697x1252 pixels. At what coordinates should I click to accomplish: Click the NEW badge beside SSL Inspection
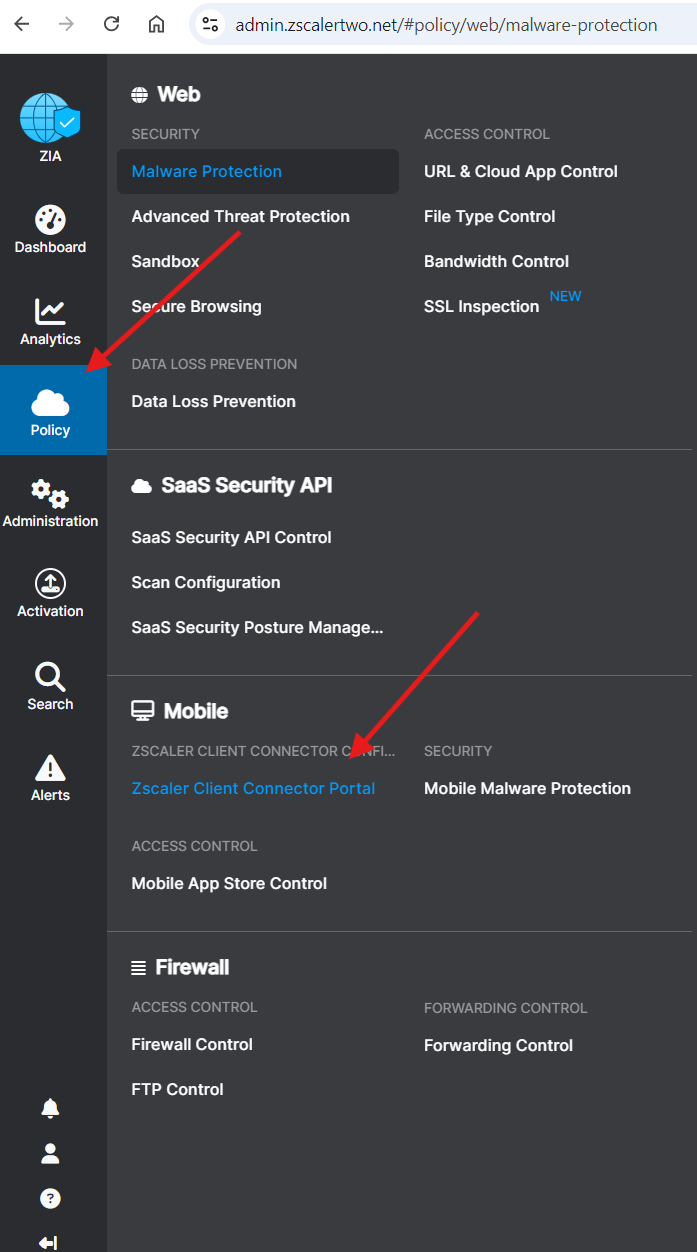(x=565, y=296)
